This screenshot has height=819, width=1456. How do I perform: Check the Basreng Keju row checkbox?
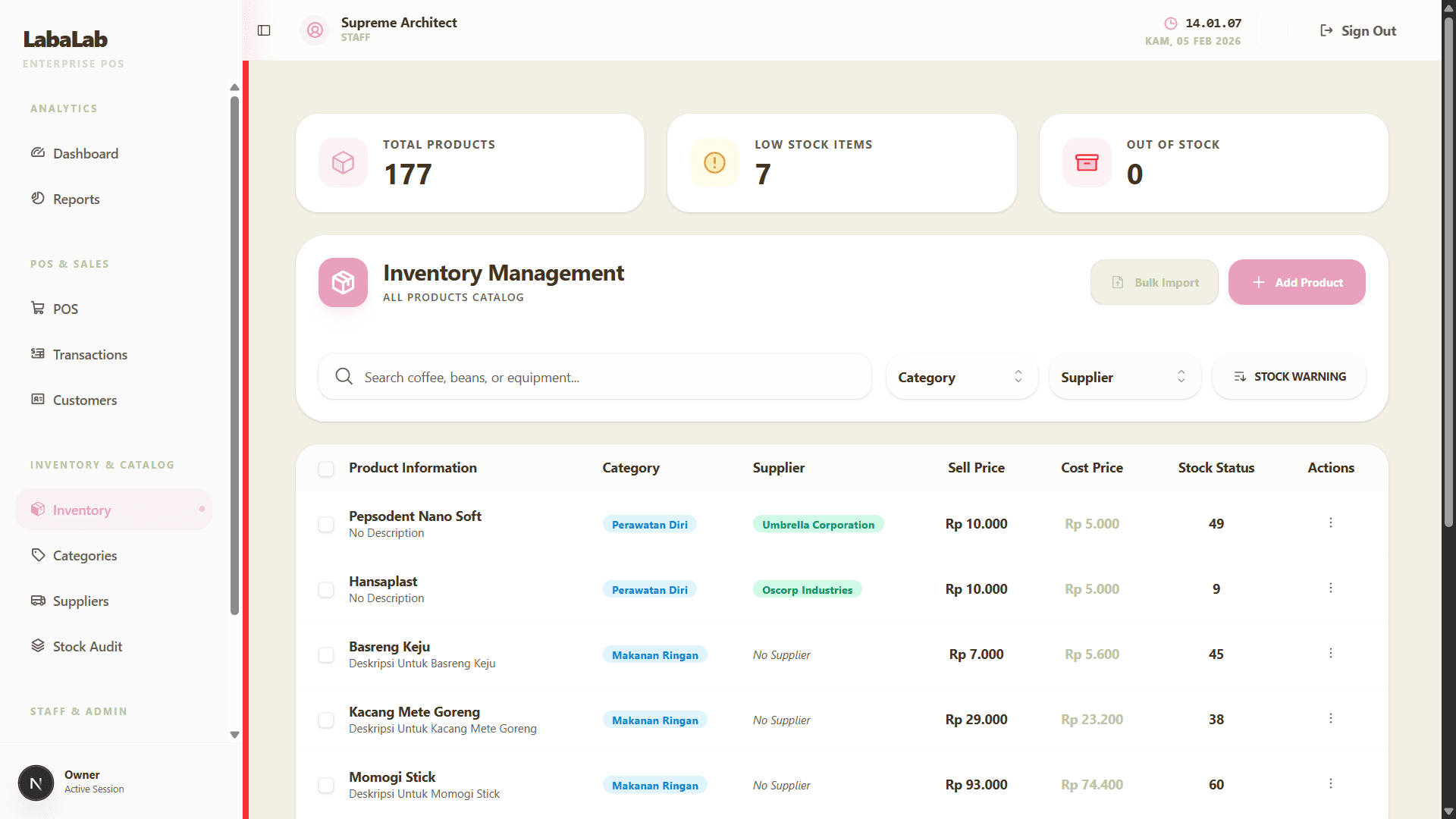(326, 655)
